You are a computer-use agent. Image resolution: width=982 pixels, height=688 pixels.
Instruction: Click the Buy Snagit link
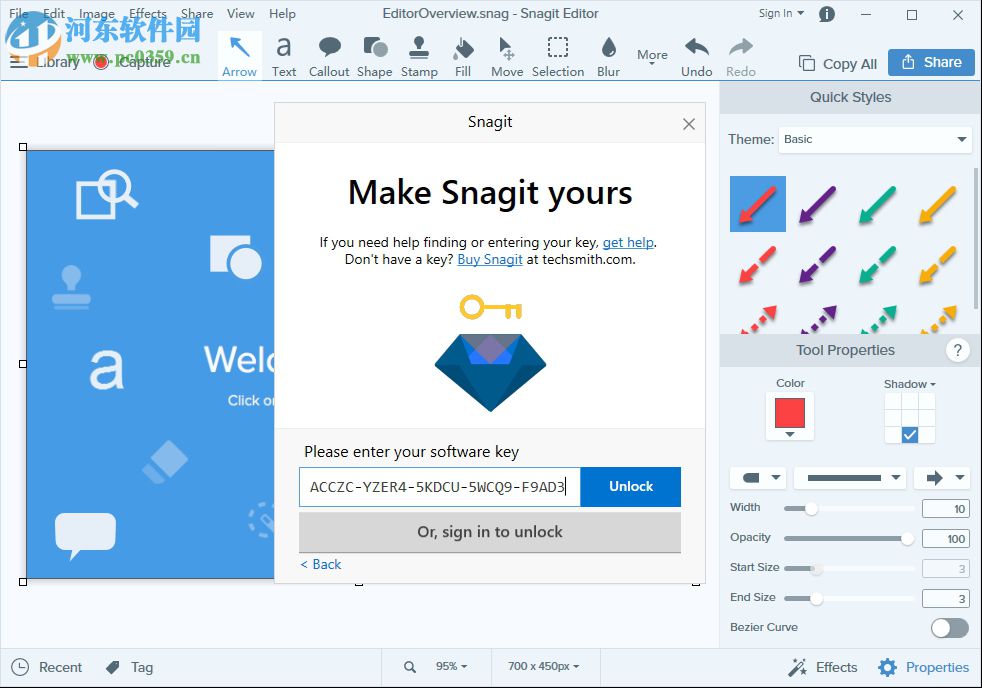click(490, 259)
